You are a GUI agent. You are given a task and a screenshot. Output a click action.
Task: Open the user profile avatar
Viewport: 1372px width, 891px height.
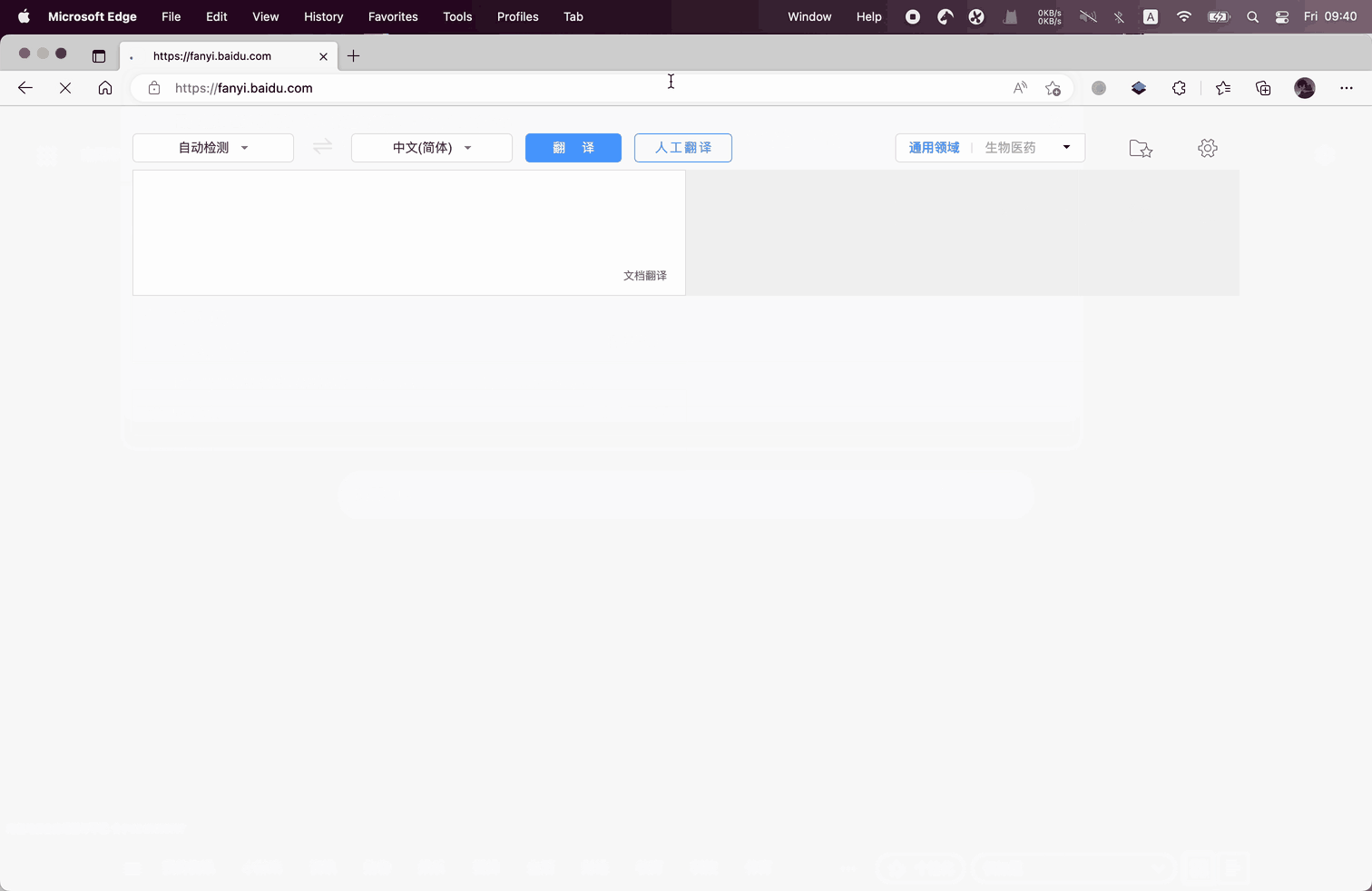(x=1305, y=88)
